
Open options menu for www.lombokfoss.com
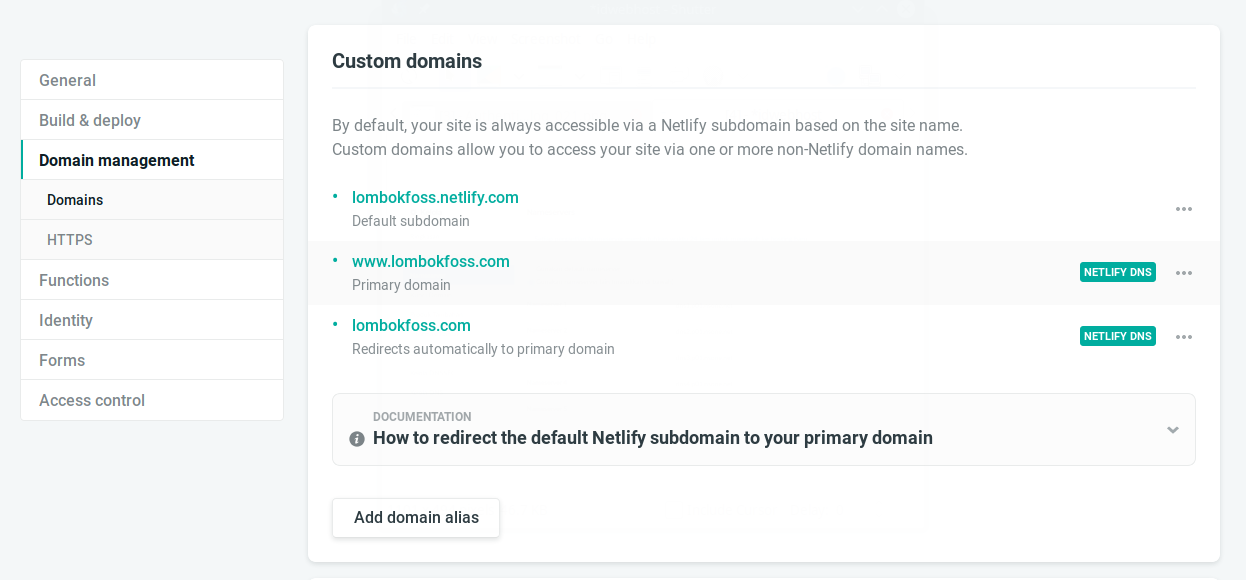click(x=1184, y=272)
